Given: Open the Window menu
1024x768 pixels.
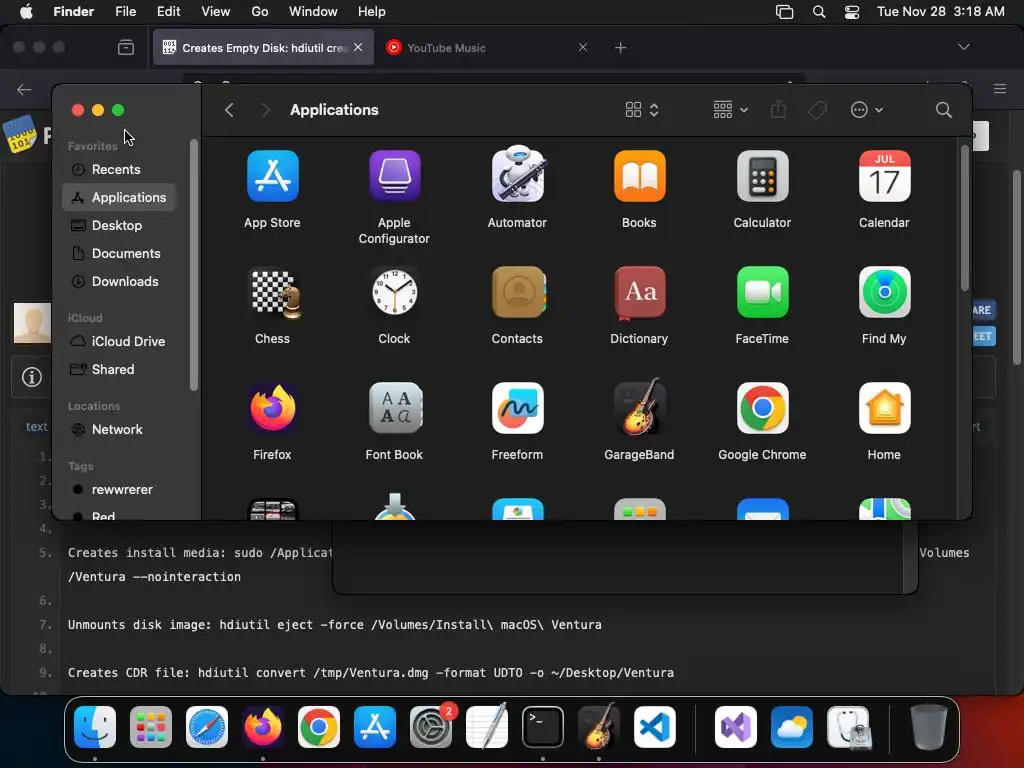Looking at the screenshot, I should point(313,12).
